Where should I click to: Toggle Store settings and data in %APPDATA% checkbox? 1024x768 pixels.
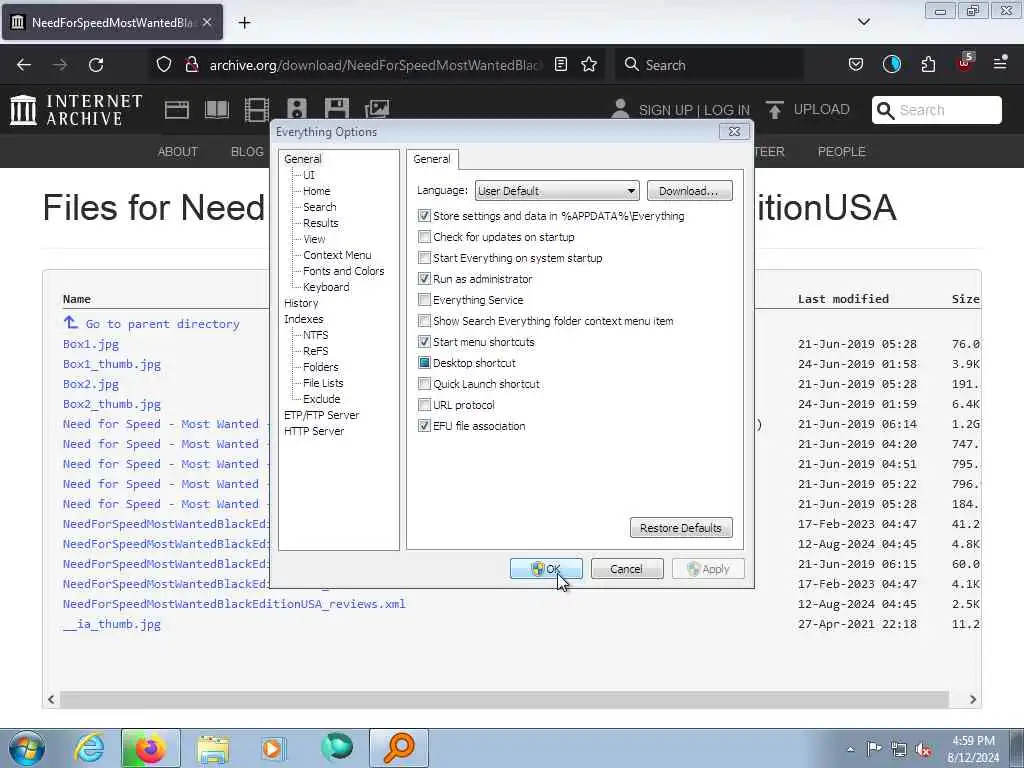click(424, 216)
